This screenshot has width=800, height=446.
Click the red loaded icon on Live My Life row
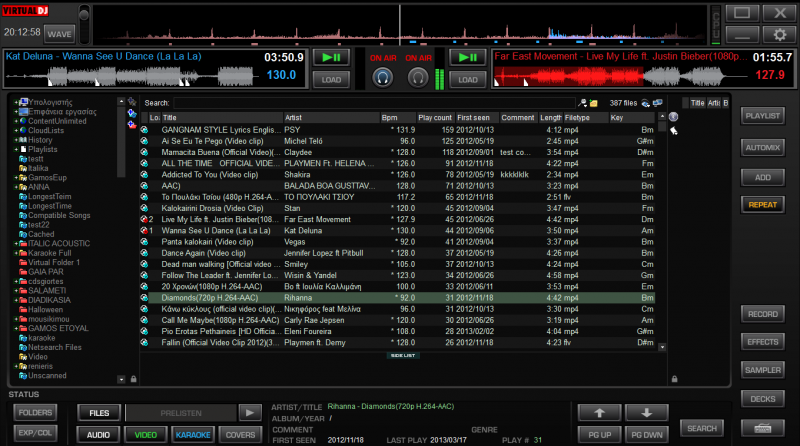(144, 219)
